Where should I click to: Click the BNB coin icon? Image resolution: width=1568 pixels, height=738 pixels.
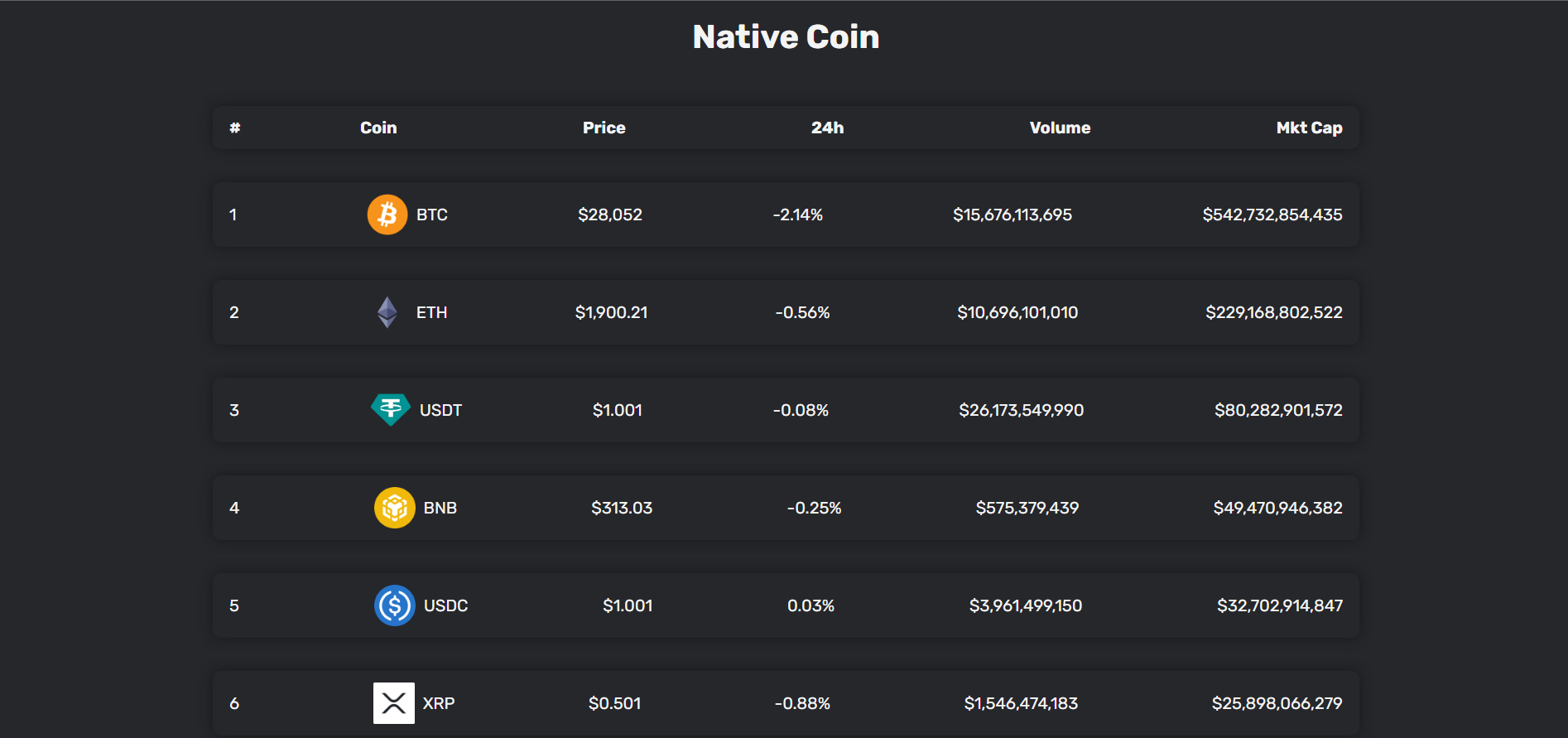coord(394,507)
